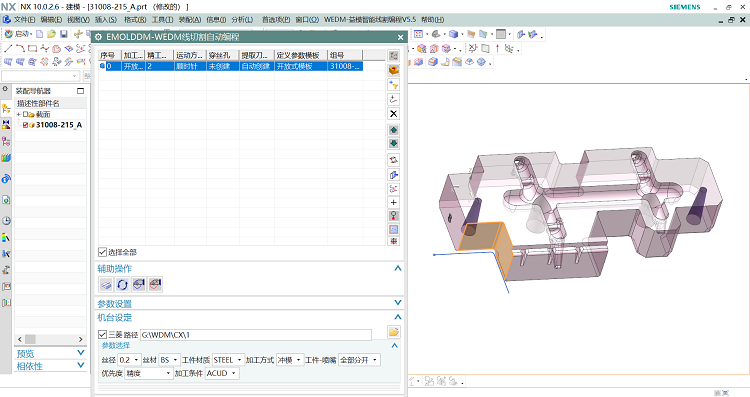The image size is (750, 397).
Task: Open the 丝材 BS dropdown
Action: click(169, 360)
